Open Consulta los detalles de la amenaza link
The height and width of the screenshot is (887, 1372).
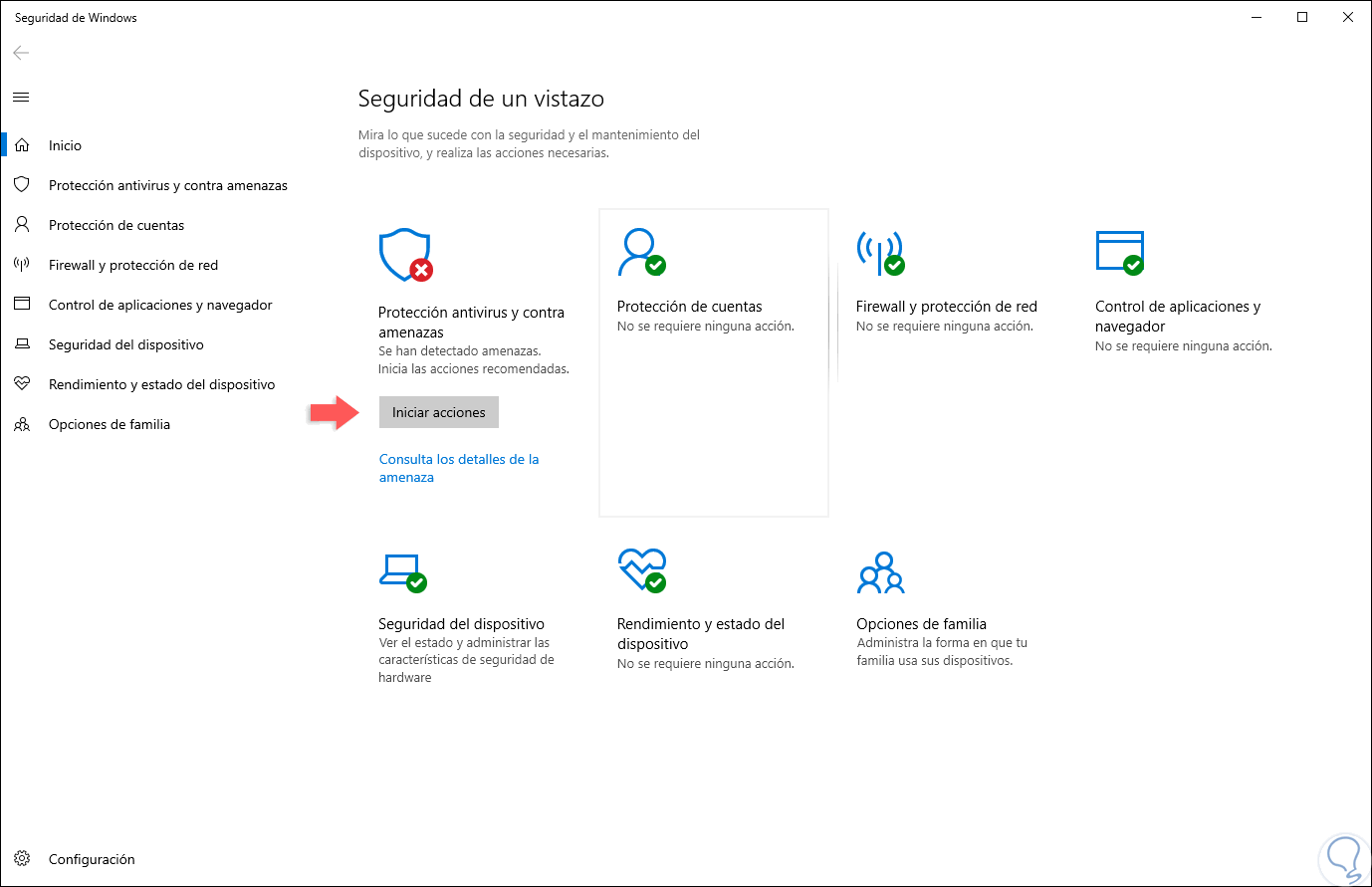[x=459, y=467]
